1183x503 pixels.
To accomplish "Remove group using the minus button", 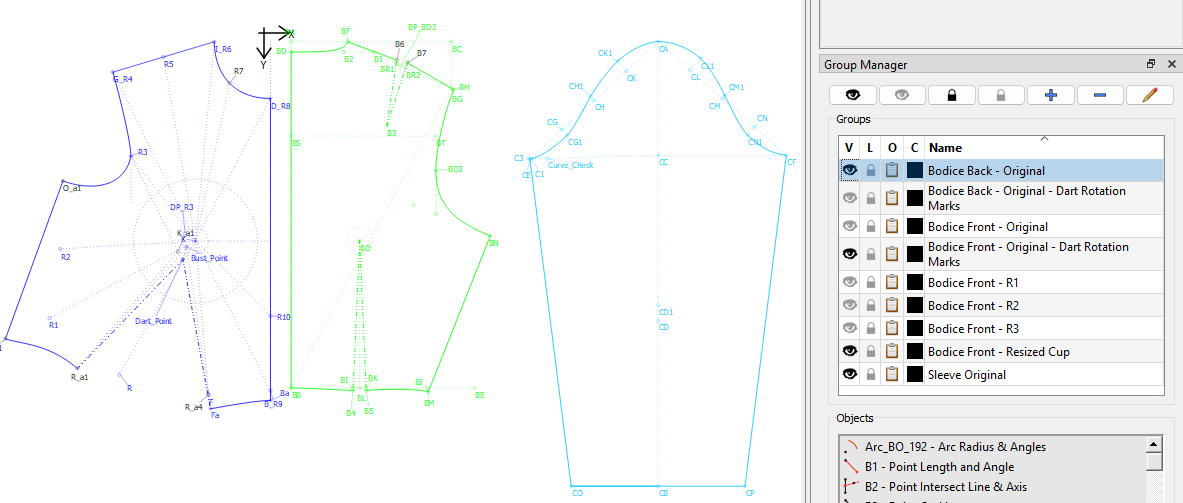I will click(1100, 95).
